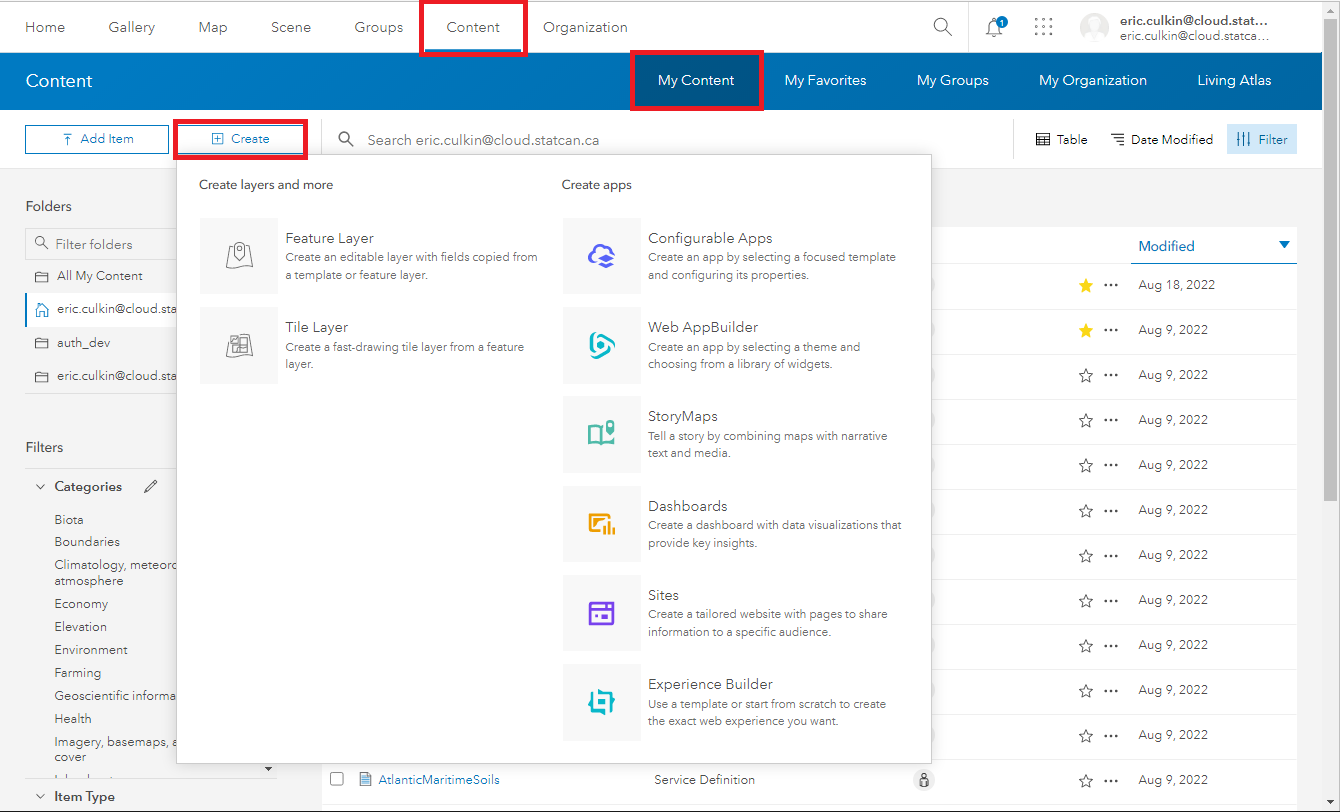Click the StoryMaps icon

(602, 434)
